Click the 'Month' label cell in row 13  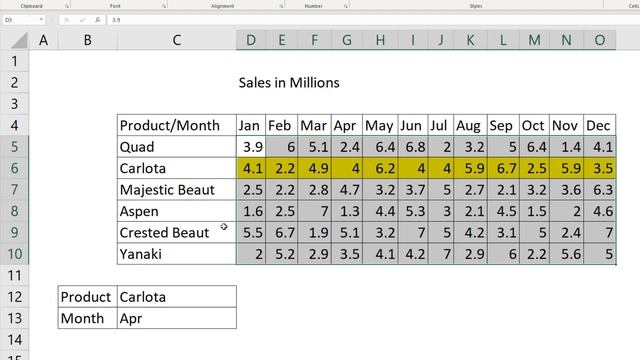coord(87,318)
